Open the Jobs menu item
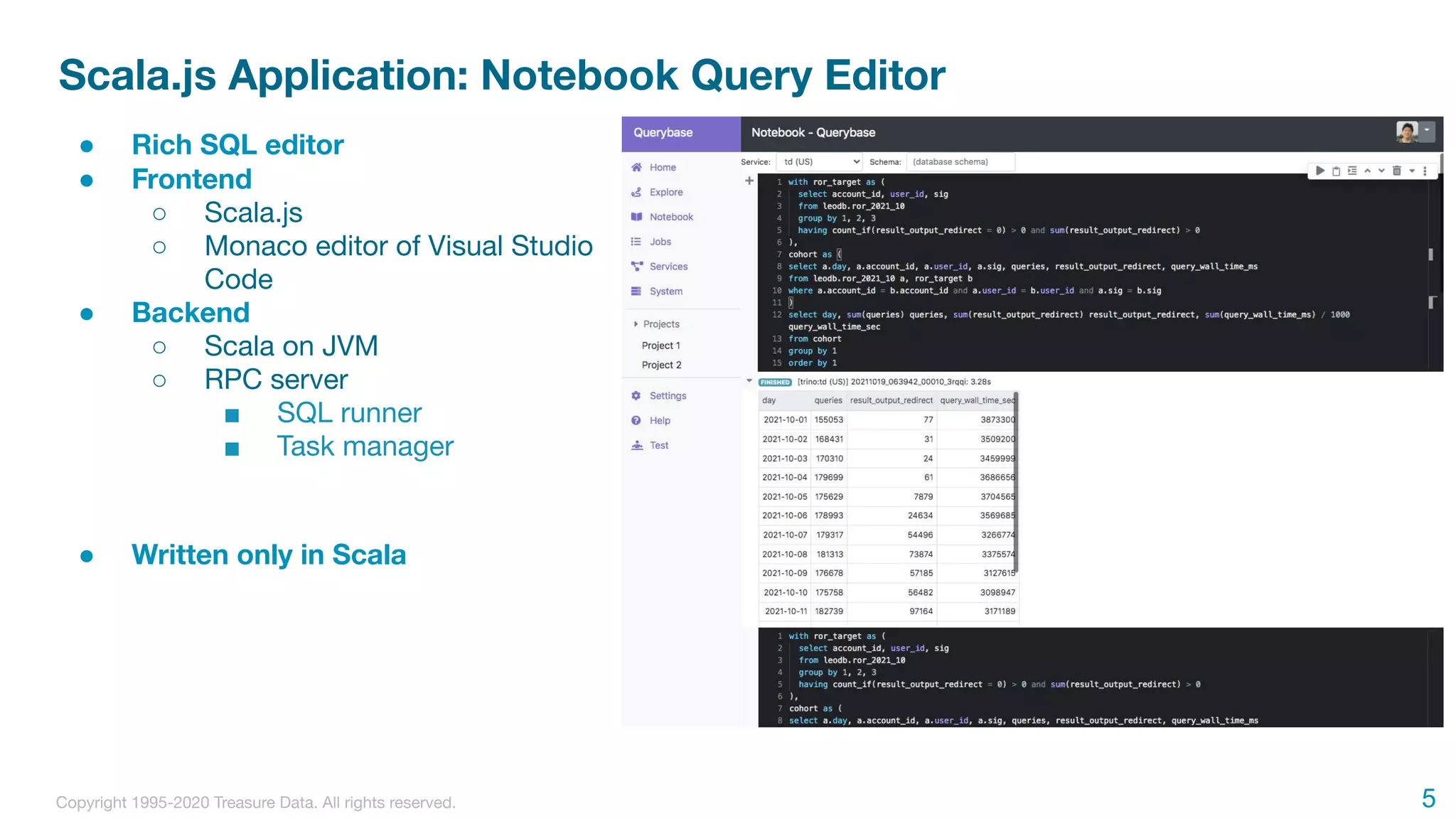The image size is (1456, 819). coord(660,242)
